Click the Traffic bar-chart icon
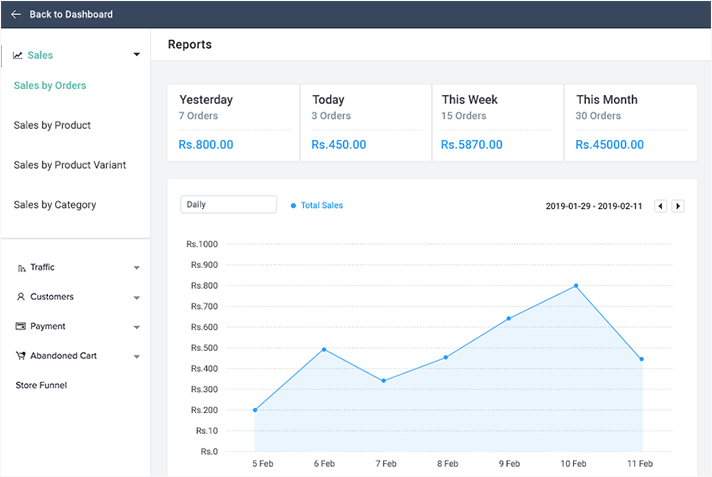This screenshot has height=477, width=712. tap(21, 268)
